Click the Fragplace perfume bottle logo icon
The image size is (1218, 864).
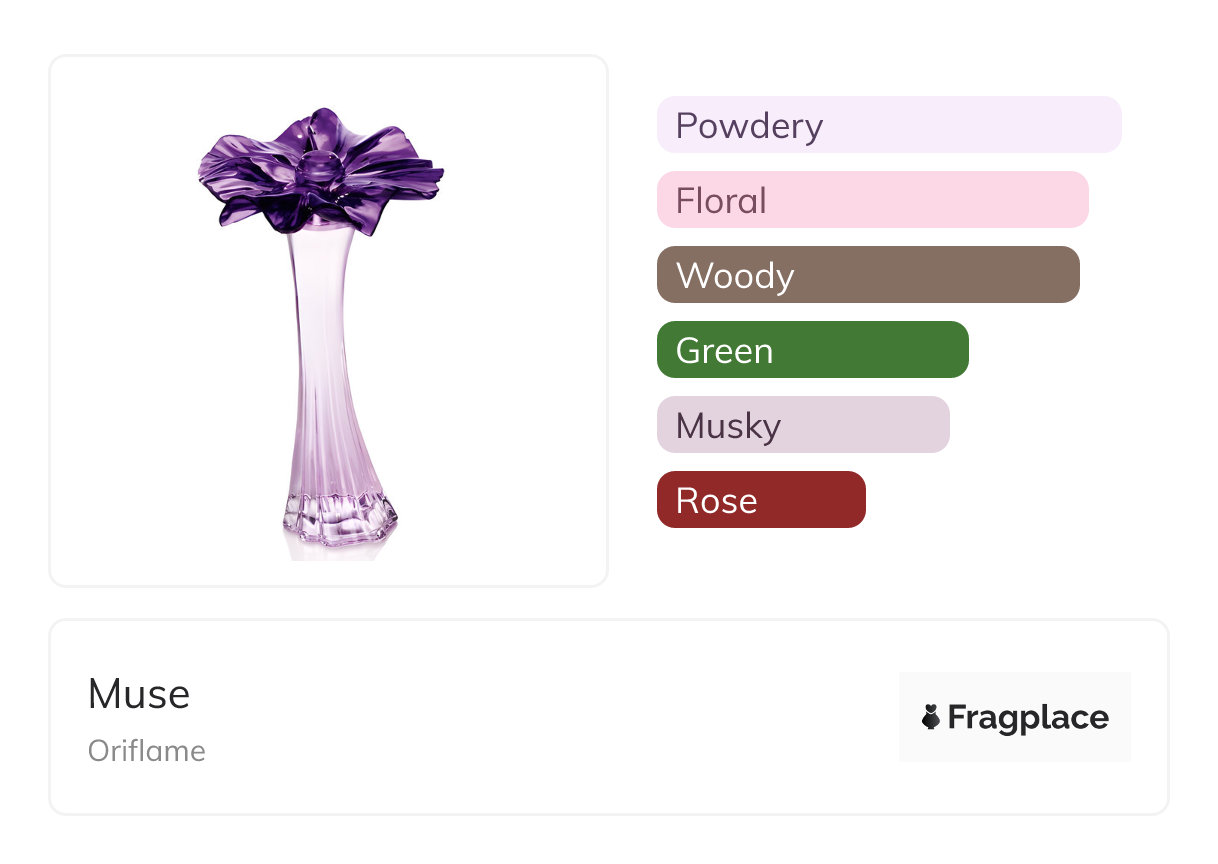(x=931, y=717)
